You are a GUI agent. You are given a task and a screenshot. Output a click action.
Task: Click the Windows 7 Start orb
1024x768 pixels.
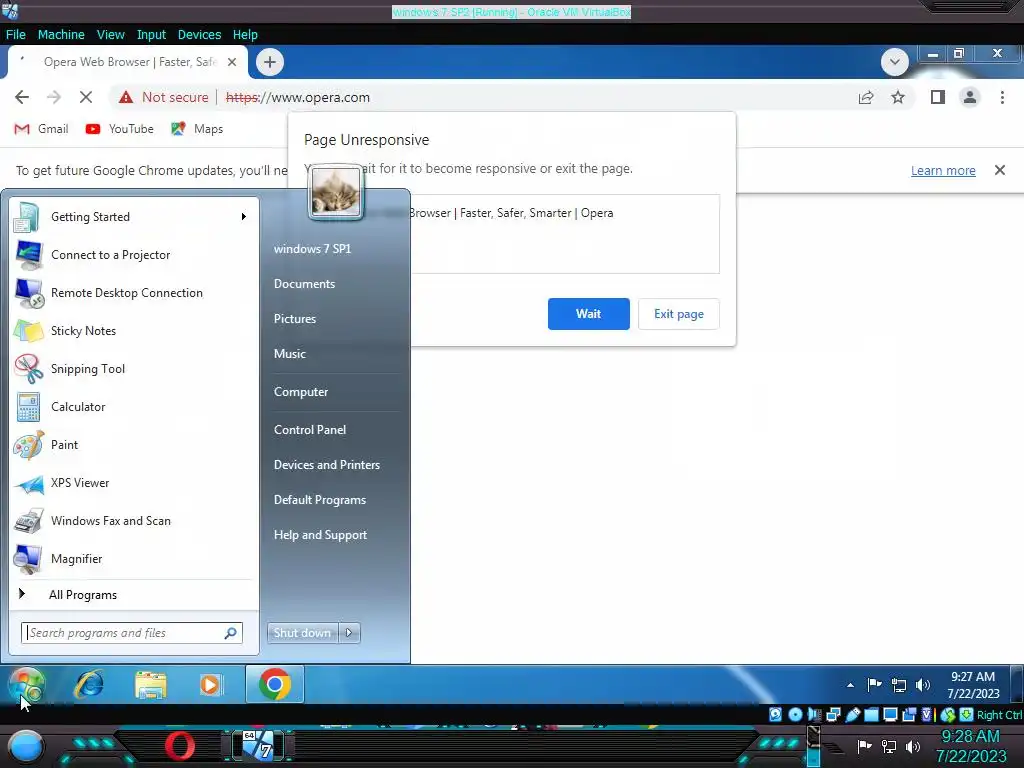click(26, 685)
